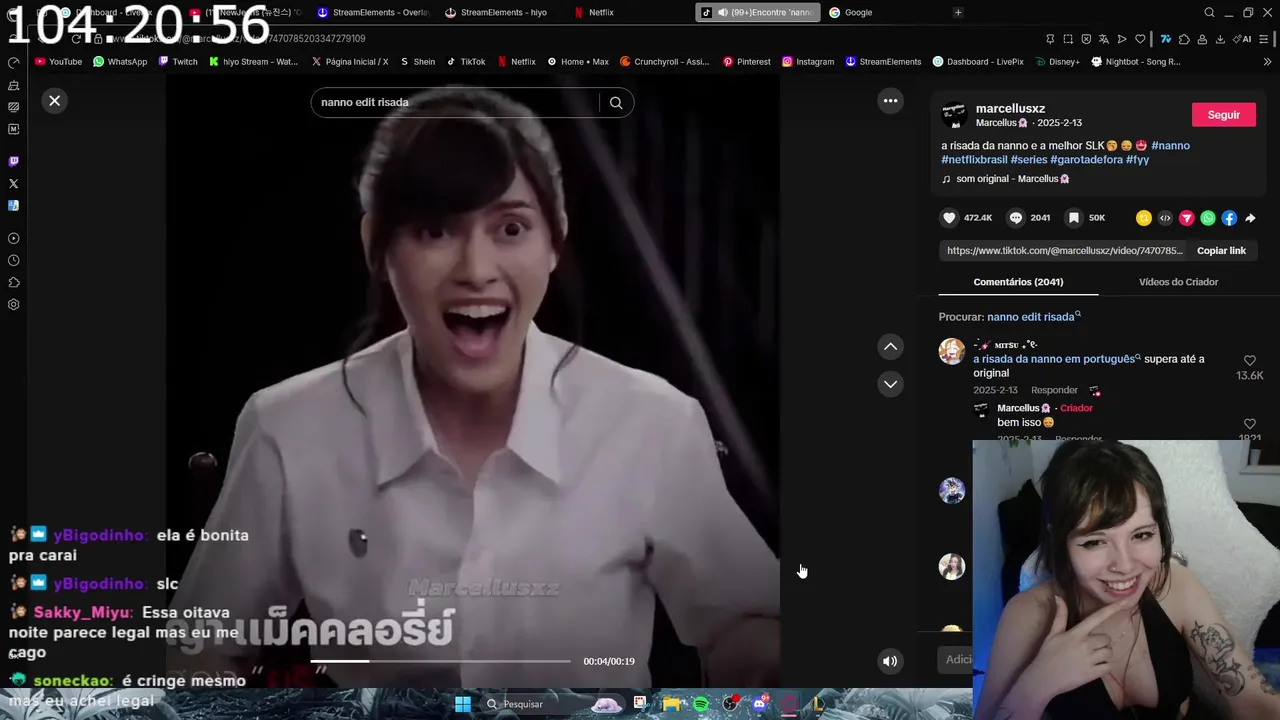Image resolution: width=1280 pixels, height=720 pixels.
Task: Open File Explorer from taskbar
Action: (x=671, y=704)
